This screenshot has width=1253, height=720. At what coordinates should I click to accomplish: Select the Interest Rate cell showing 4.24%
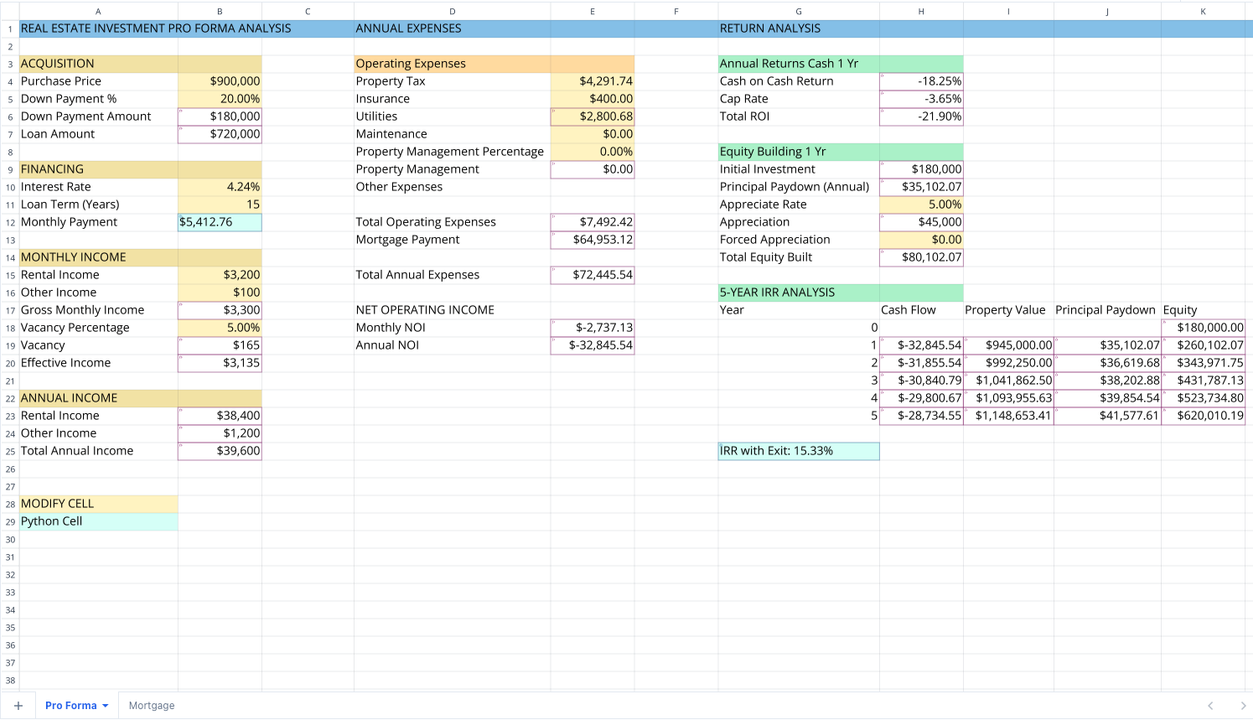pos(219,186)
